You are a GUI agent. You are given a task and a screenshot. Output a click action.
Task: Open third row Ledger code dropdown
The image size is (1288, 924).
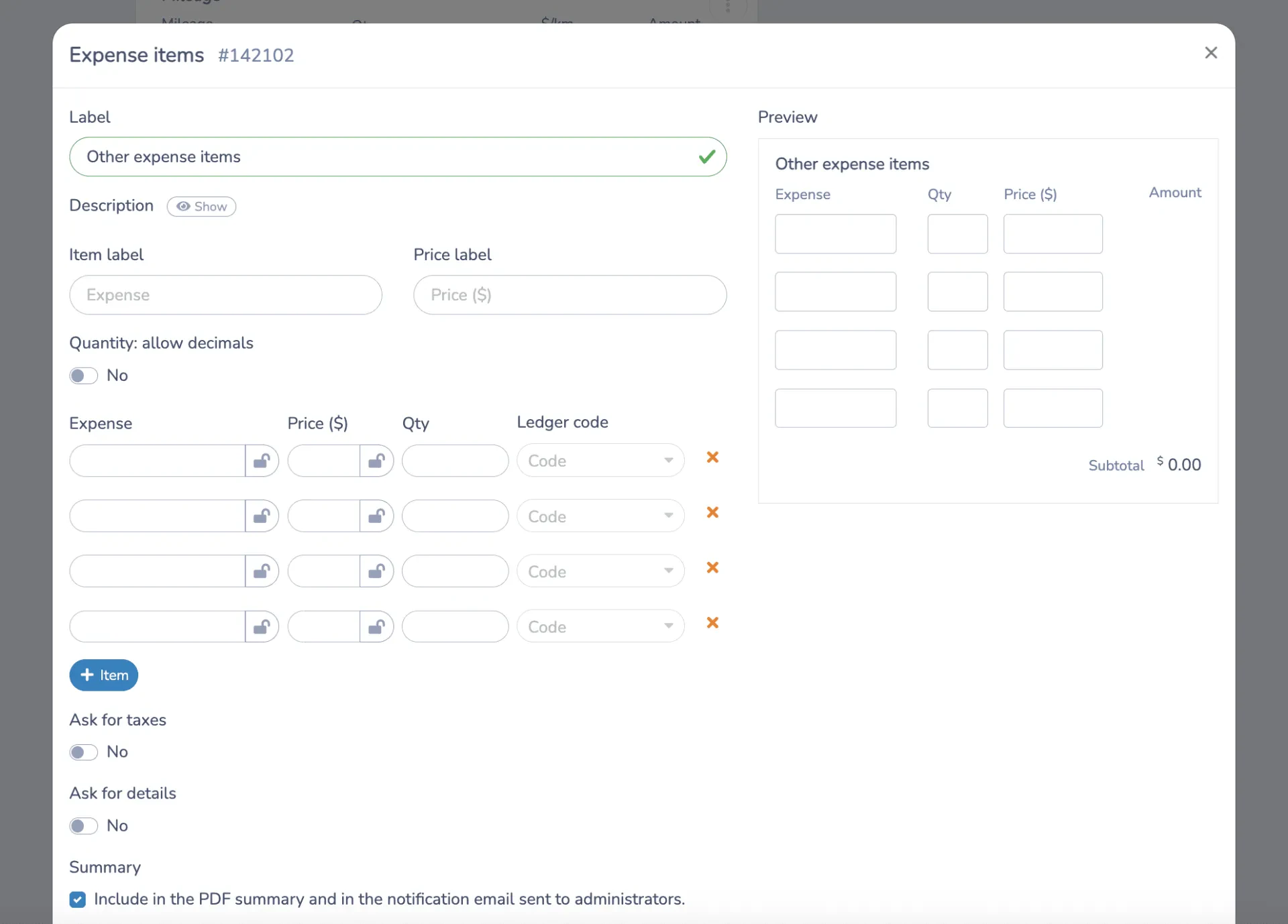click(600, 571)
